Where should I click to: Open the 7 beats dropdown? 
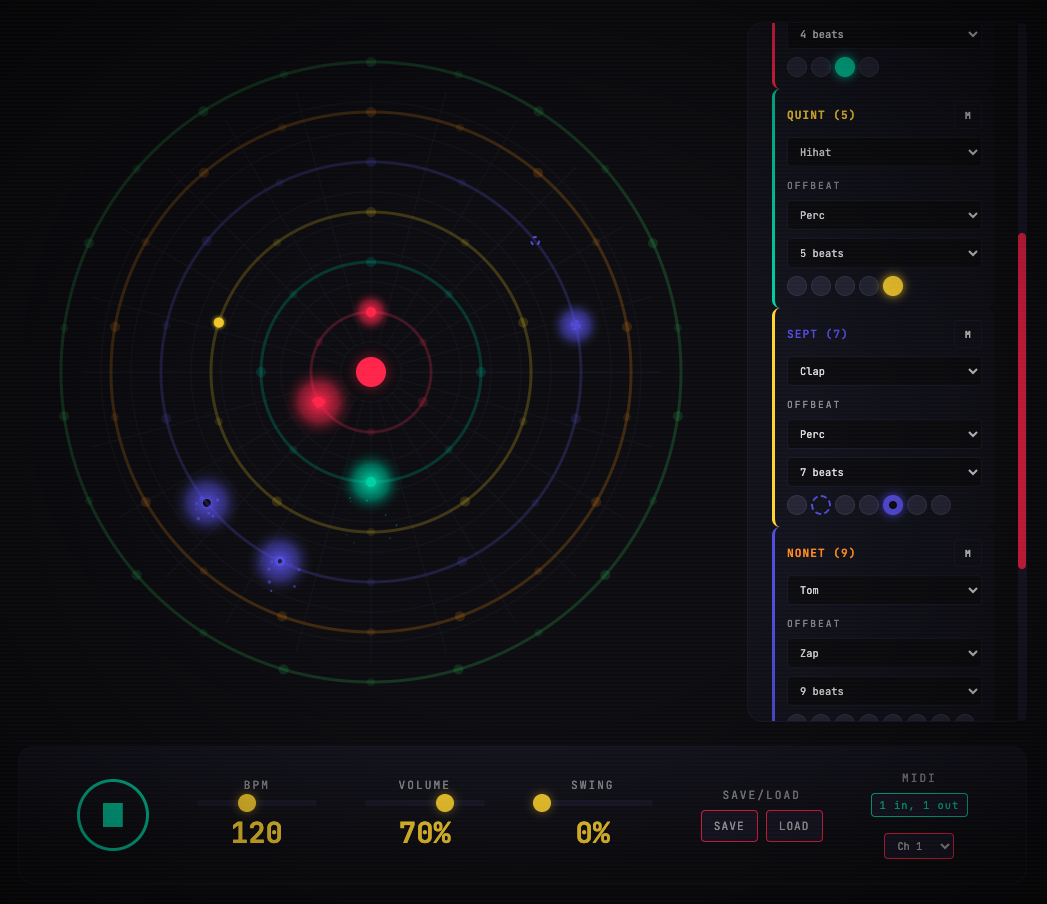[x=884, y=472]
